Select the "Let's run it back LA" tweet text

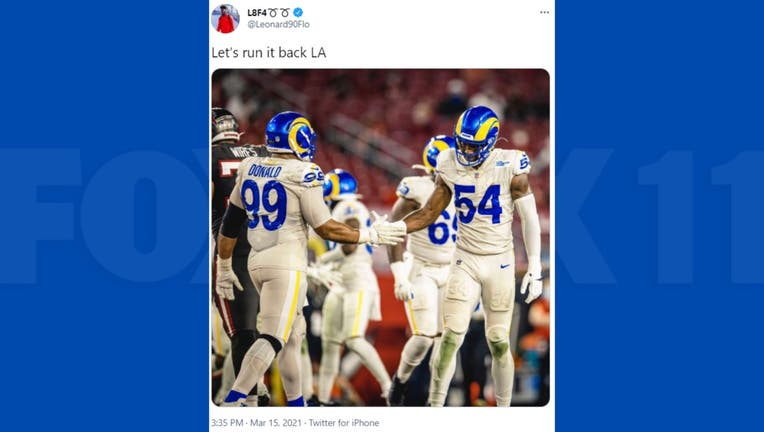268,53
